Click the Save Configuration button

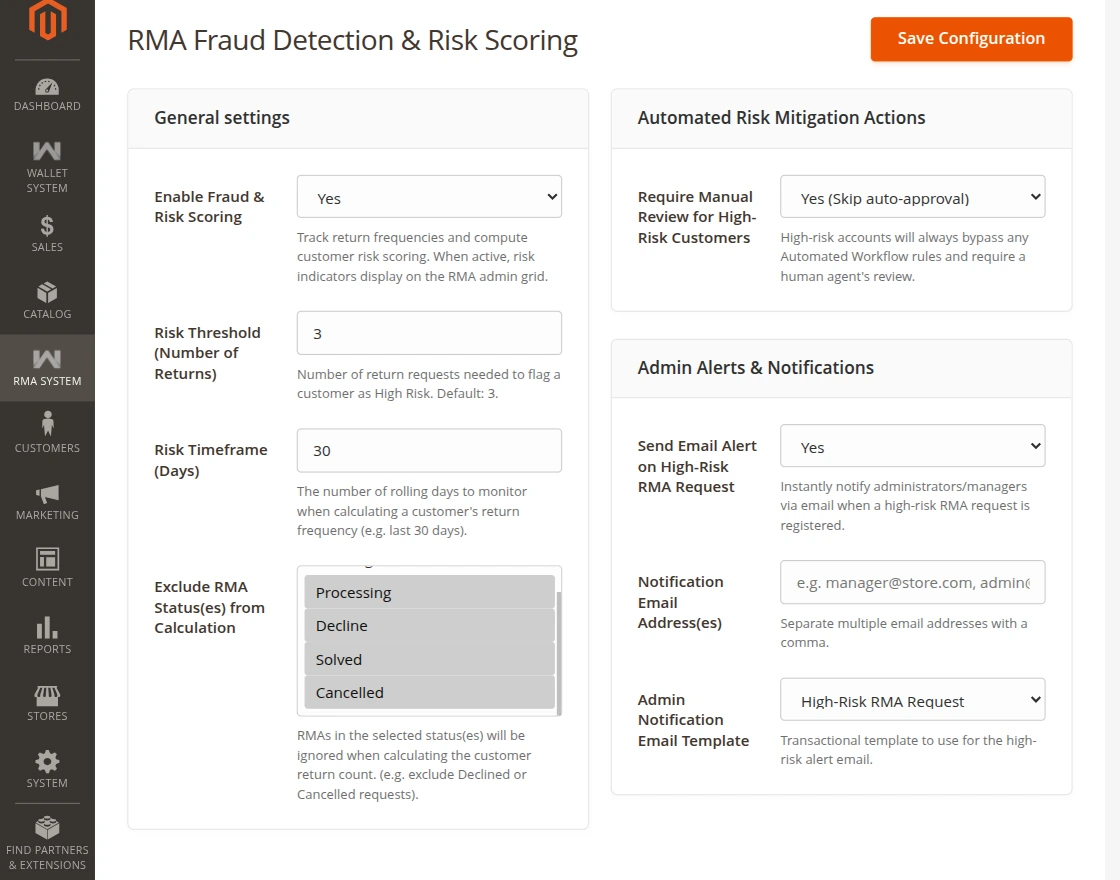tap(971, 39)
